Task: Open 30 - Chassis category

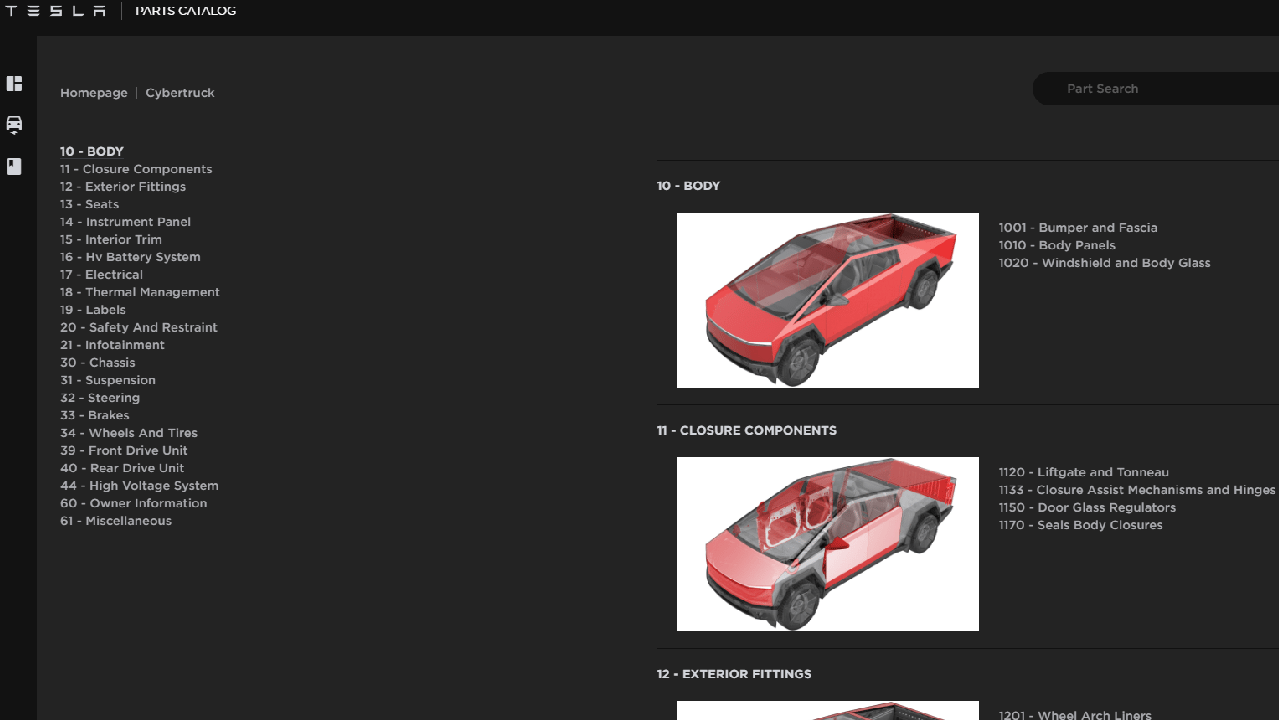Action: [x=98, y=363]
